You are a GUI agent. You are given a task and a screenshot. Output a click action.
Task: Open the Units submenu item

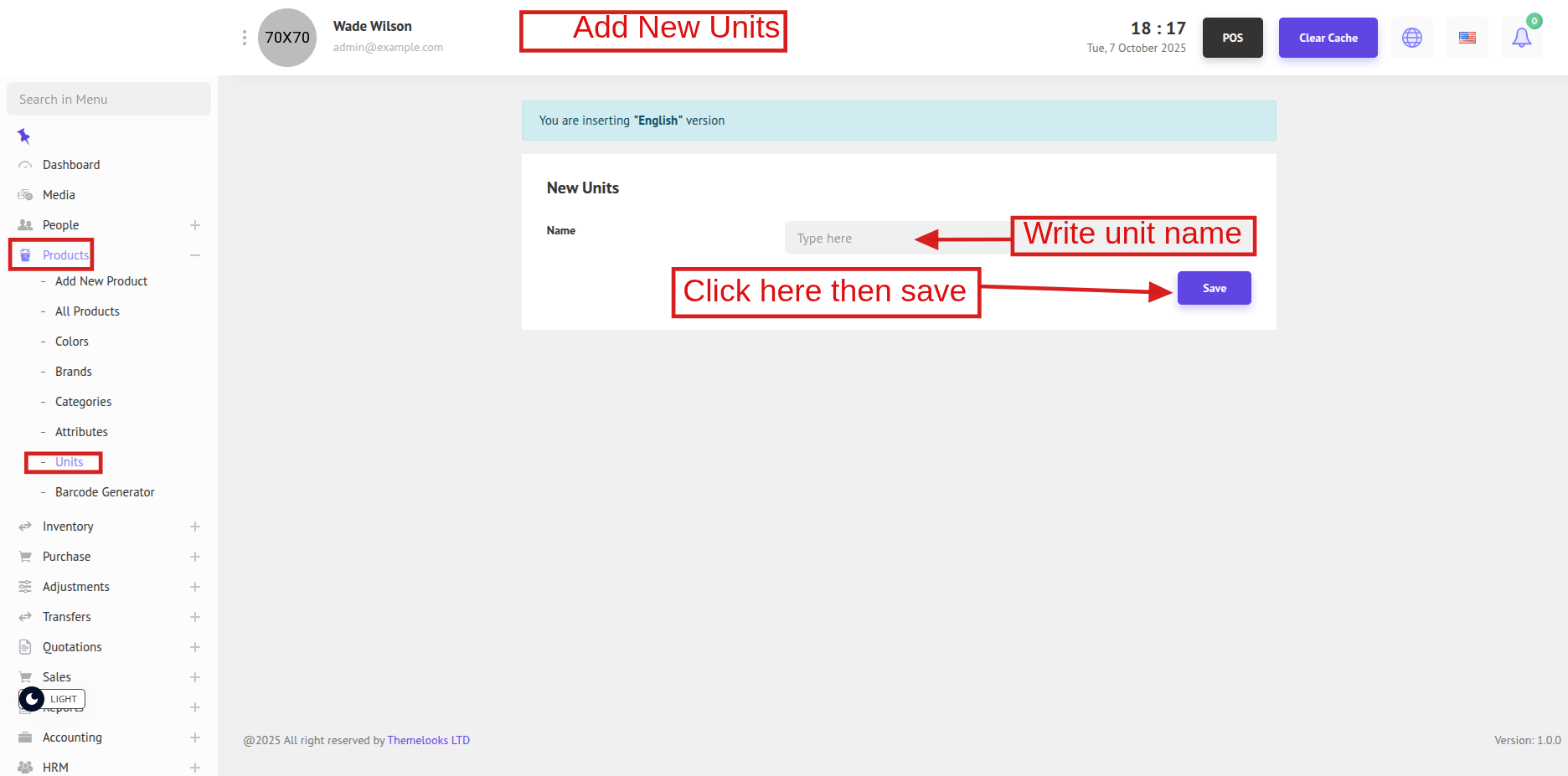(69, 462)
